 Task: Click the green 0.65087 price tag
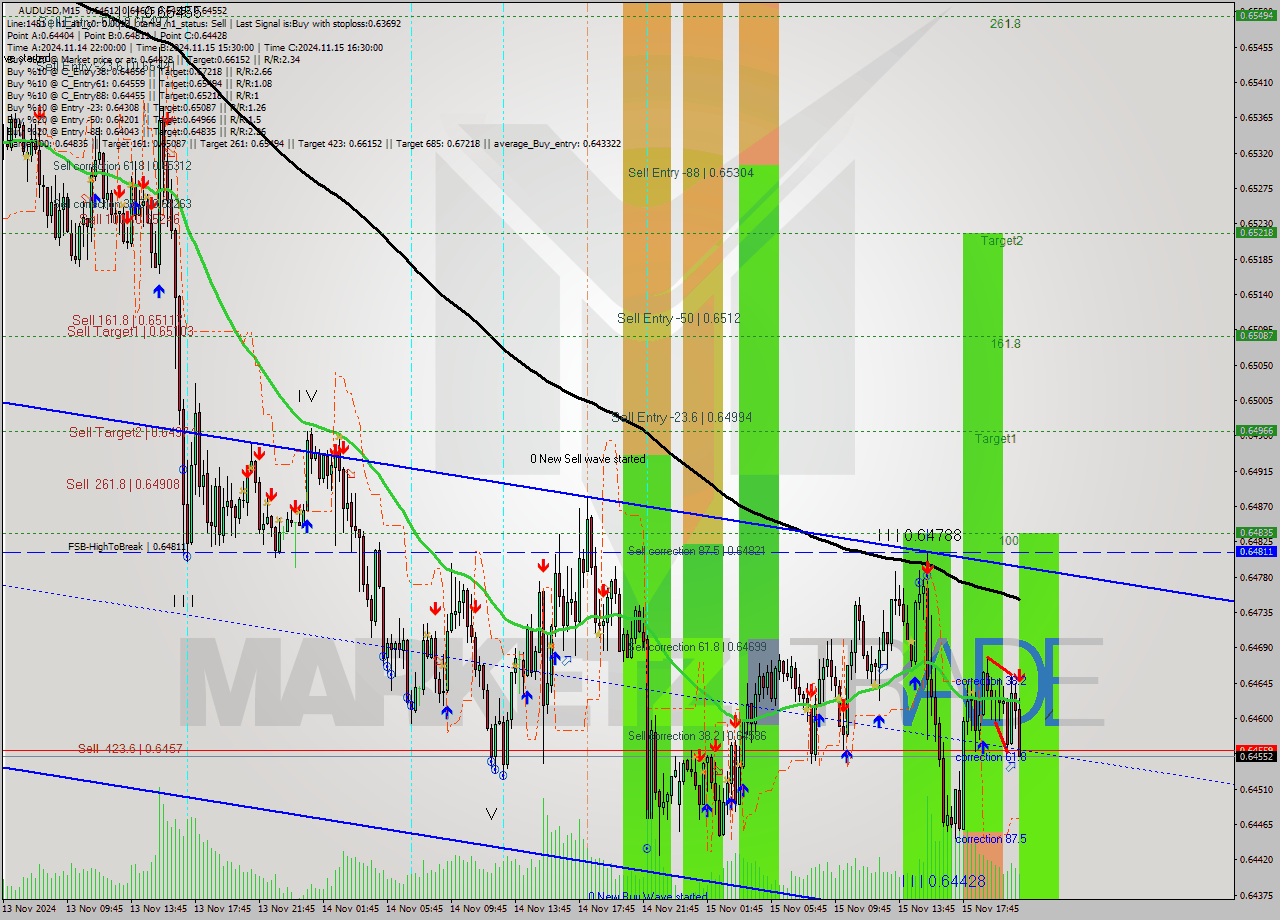click(x=1255, y=335)
